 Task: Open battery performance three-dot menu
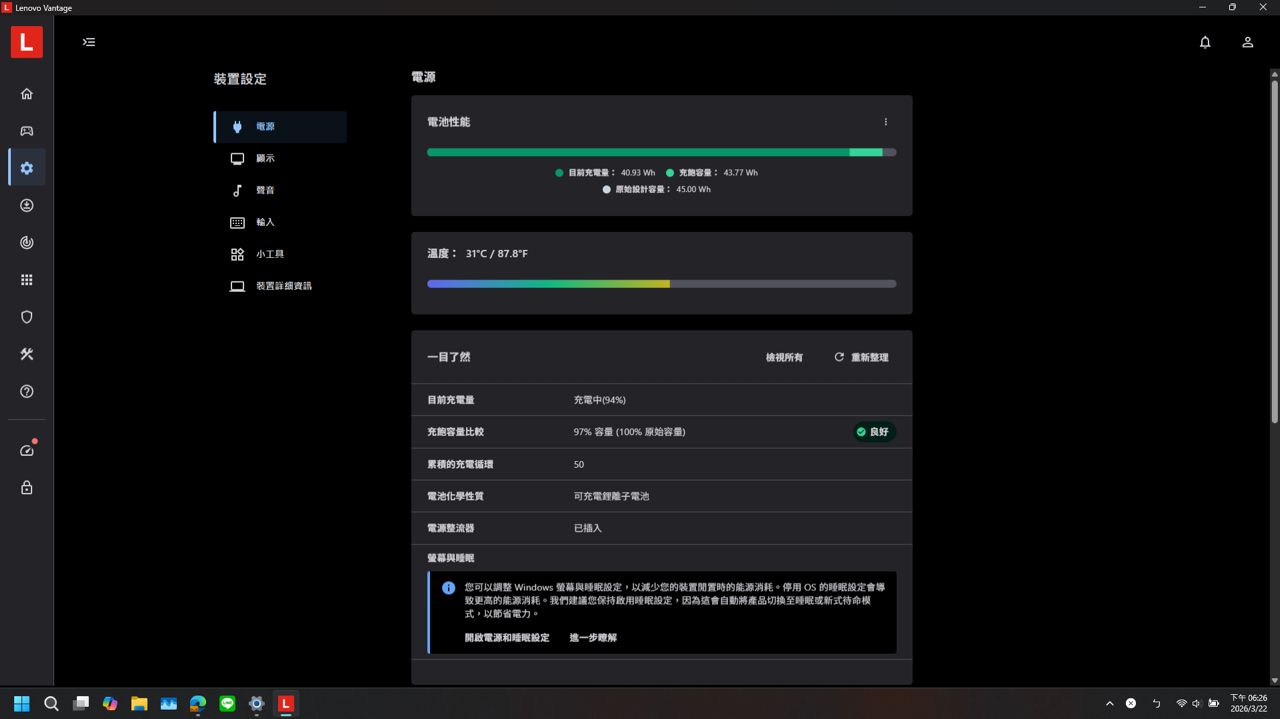pyautogui.click(x=885, y=122)
